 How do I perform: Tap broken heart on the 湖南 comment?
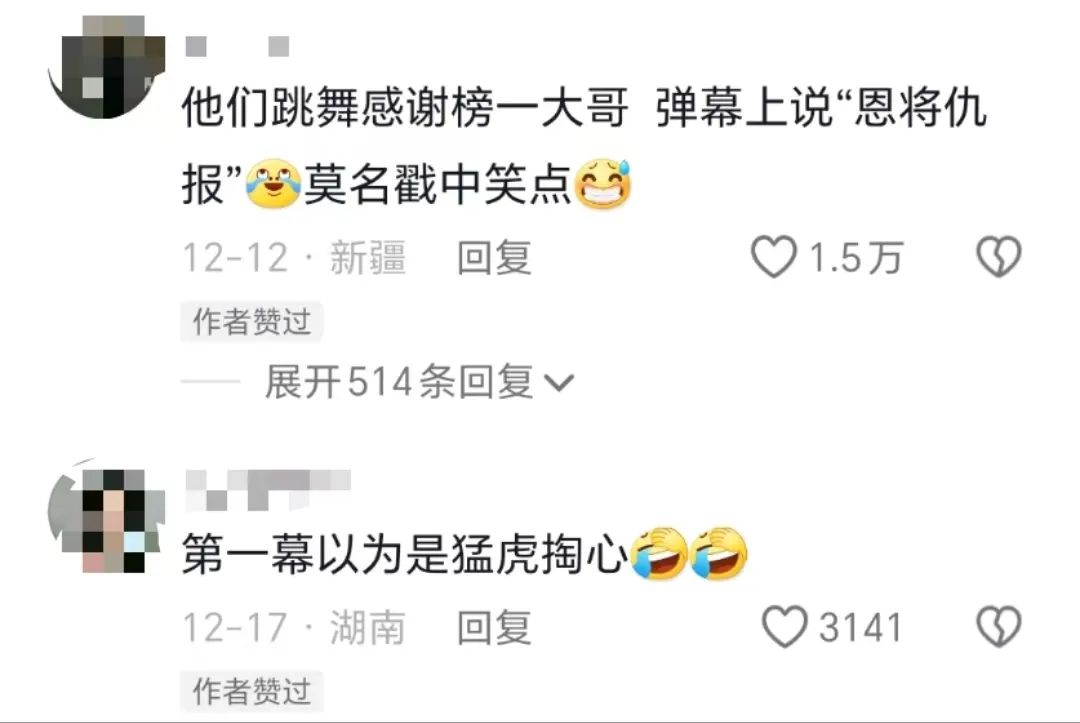point(999,627)
